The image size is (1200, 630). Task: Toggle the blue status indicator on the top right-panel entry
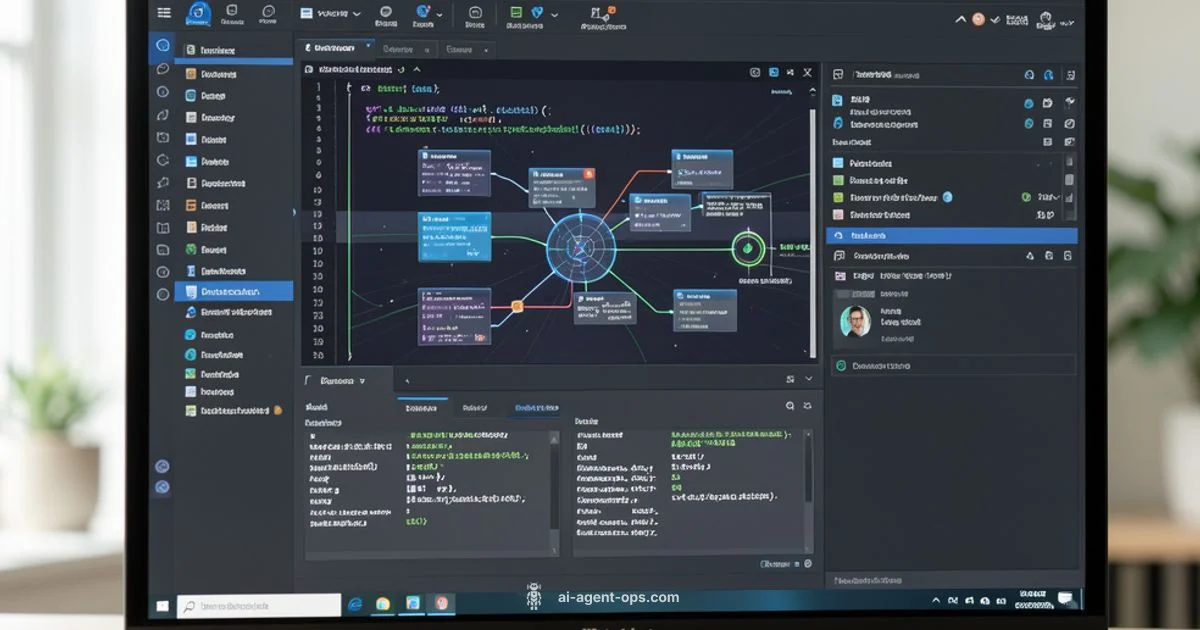1027,101
